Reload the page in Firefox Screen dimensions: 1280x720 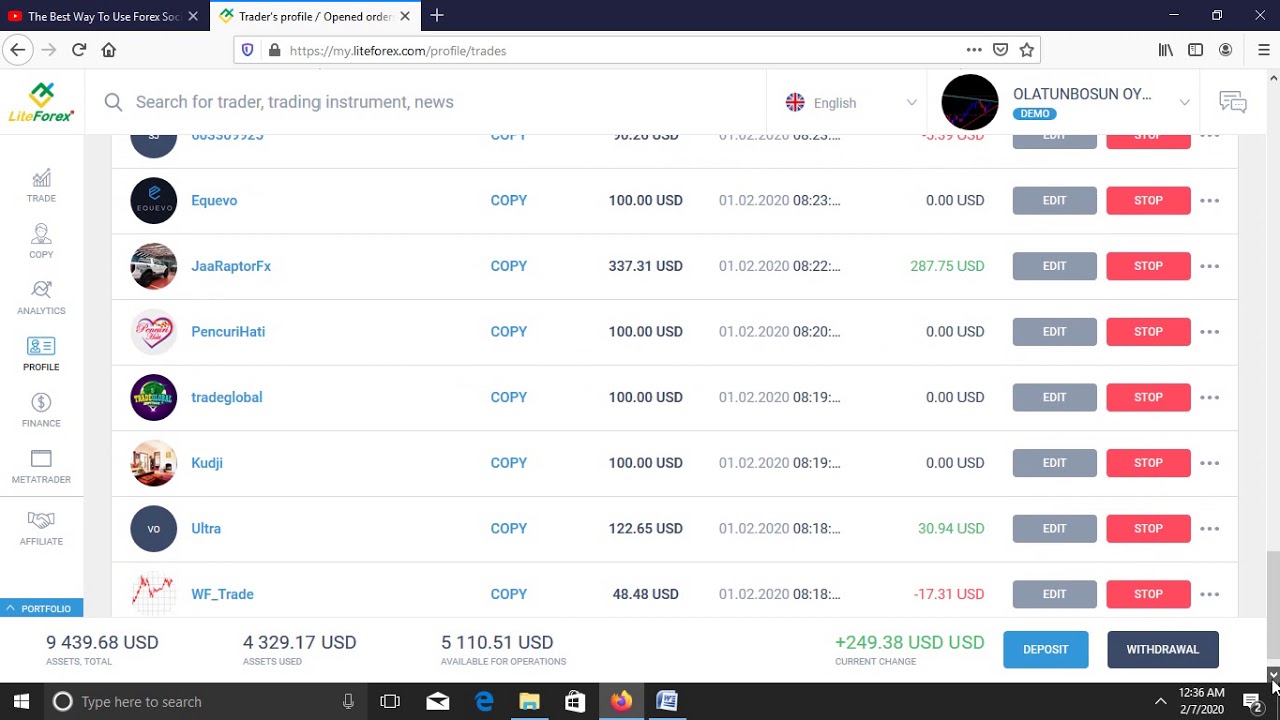[79, 50]
